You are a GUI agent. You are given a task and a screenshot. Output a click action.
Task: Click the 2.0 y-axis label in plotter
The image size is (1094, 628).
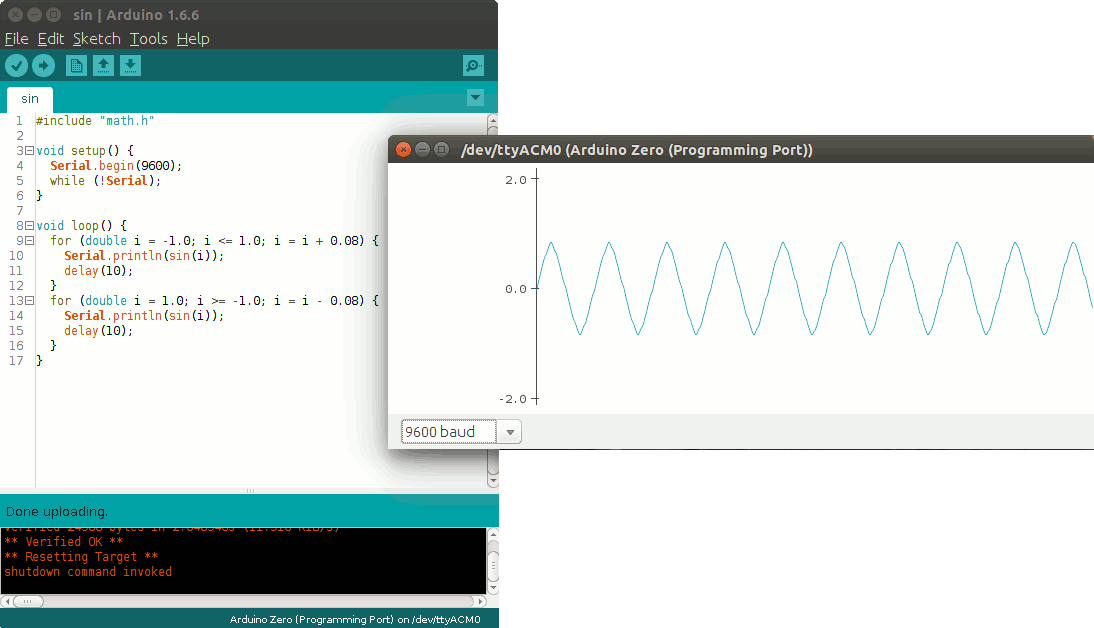(x=516, y=180)
